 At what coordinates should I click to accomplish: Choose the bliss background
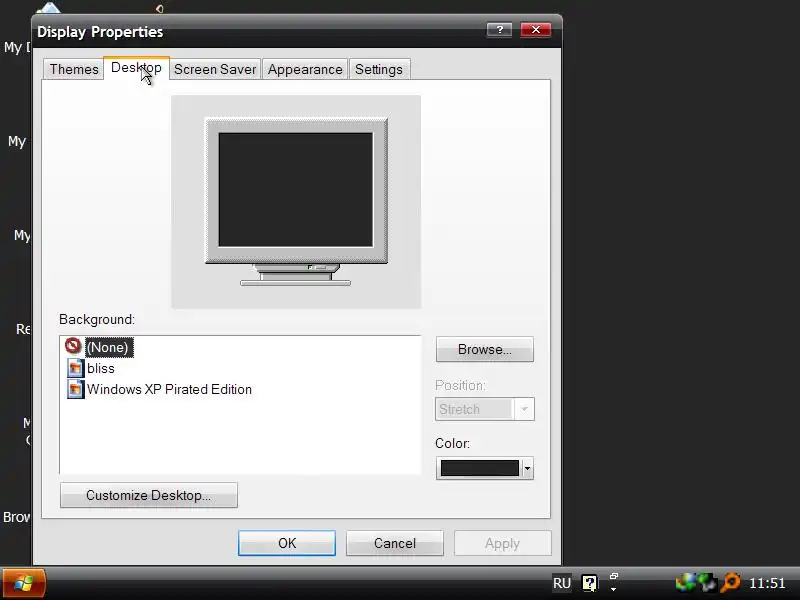tap(101, 368)
